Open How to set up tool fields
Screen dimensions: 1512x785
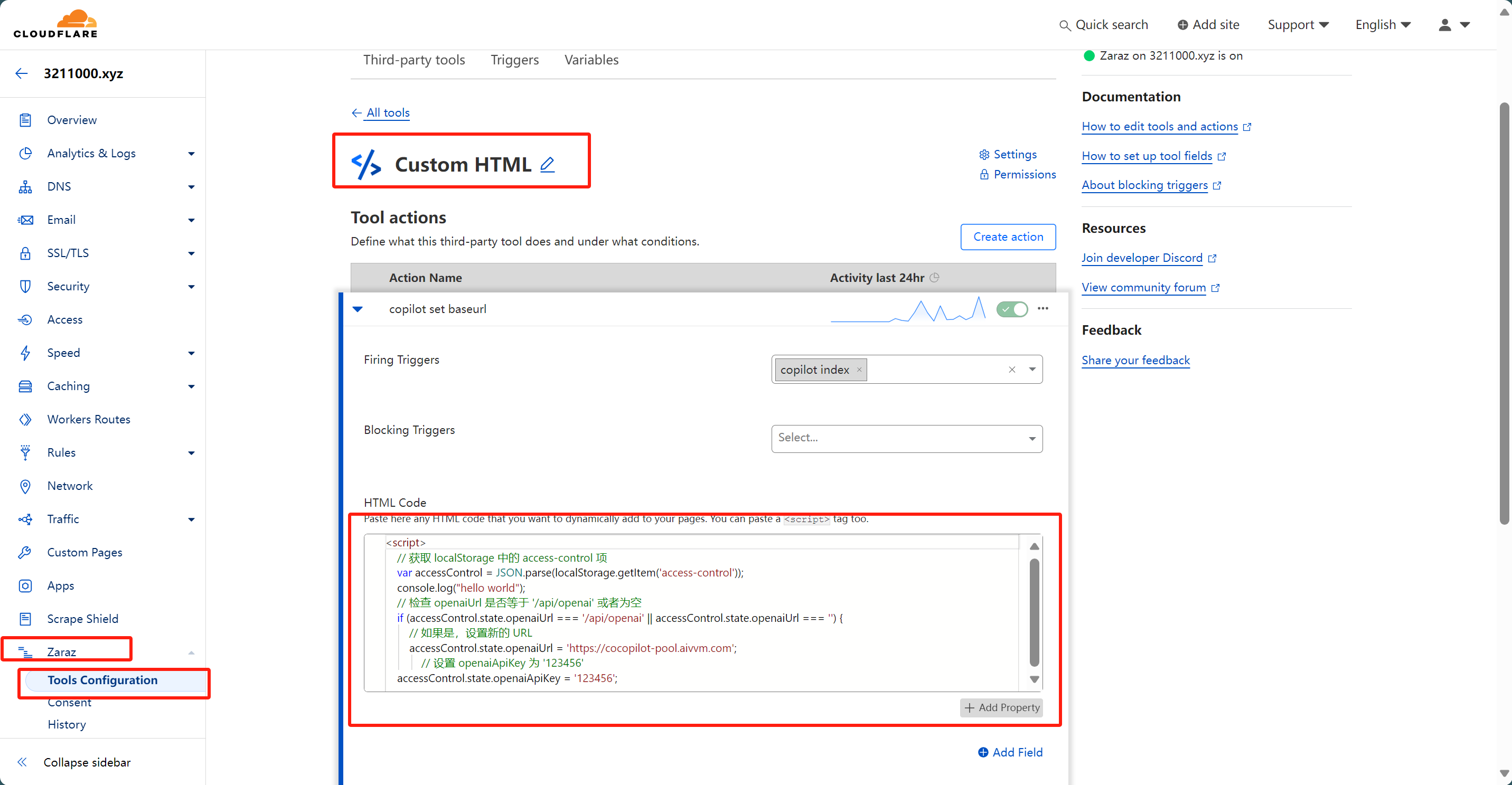pyautogui.click(x=1153, y=156)
